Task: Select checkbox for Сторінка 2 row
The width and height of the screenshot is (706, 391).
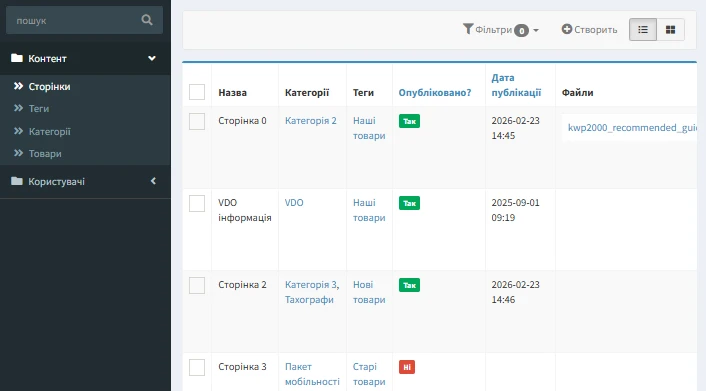Action: (x=197, y=286)
